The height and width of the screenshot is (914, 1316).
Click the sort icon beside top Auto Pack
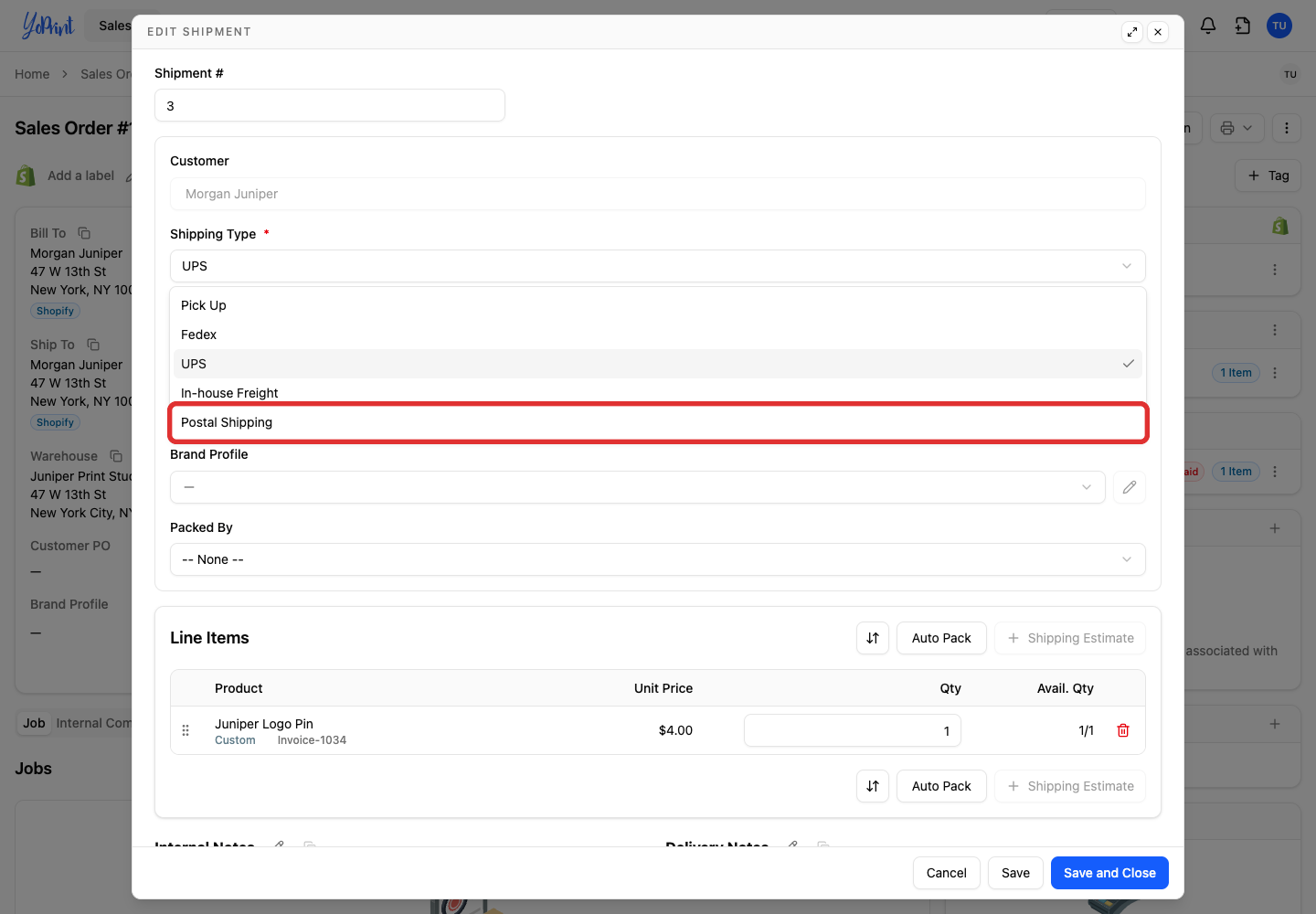pos(873,638)
